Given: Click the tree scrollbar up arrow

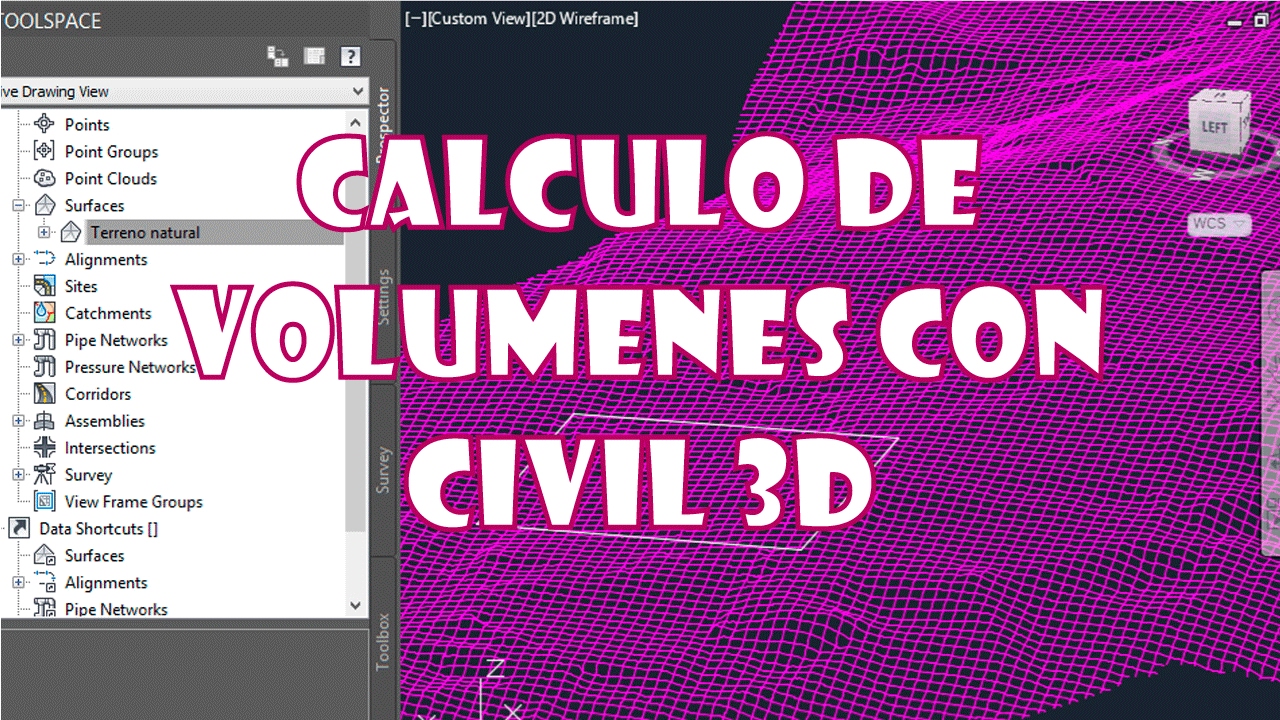Looking at the screenshot, I should point(356,122).
